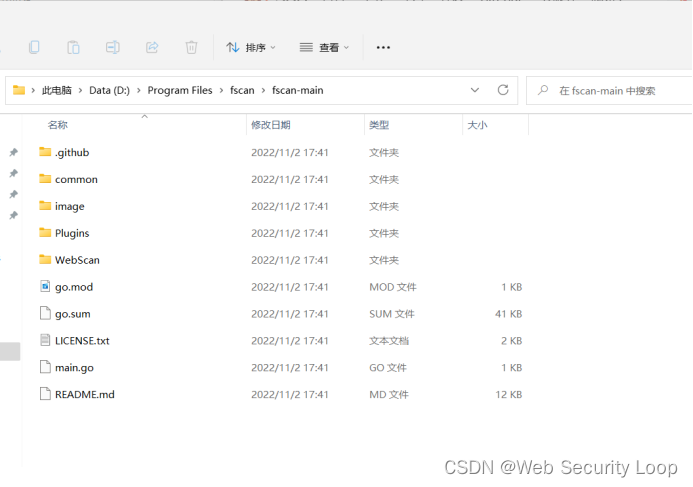Select the README.md file

(84, 394)
